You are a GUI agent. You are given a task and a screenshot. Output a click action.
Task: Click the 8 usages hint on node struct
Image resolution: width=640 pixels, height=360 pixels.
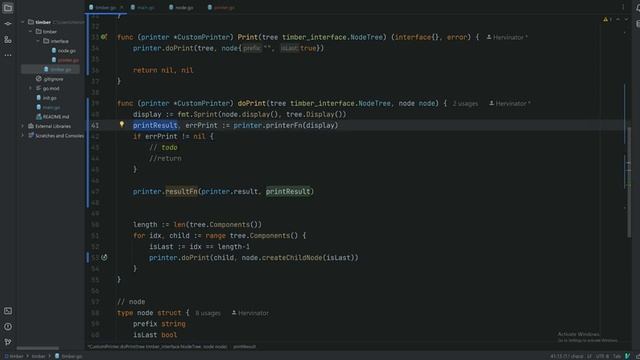tap(208, 313)
